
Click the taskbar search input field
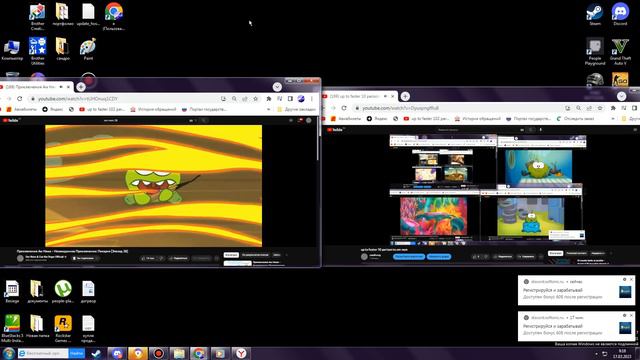pyautogui.click(x=42, y=353)
